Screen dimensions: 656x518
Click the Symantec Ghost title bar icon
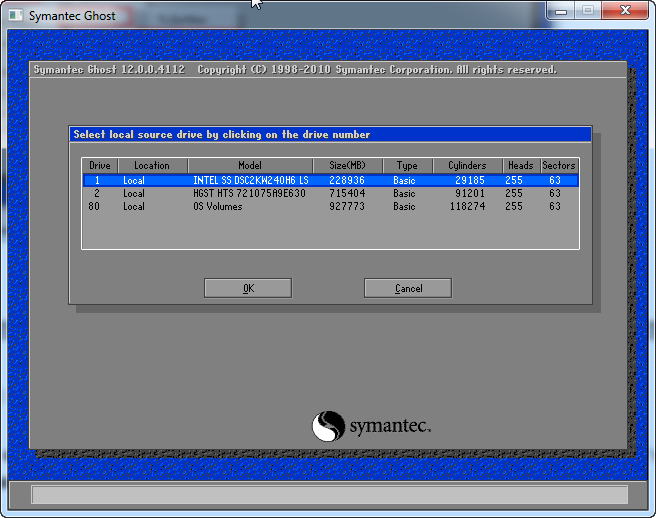tap(16, 15)
